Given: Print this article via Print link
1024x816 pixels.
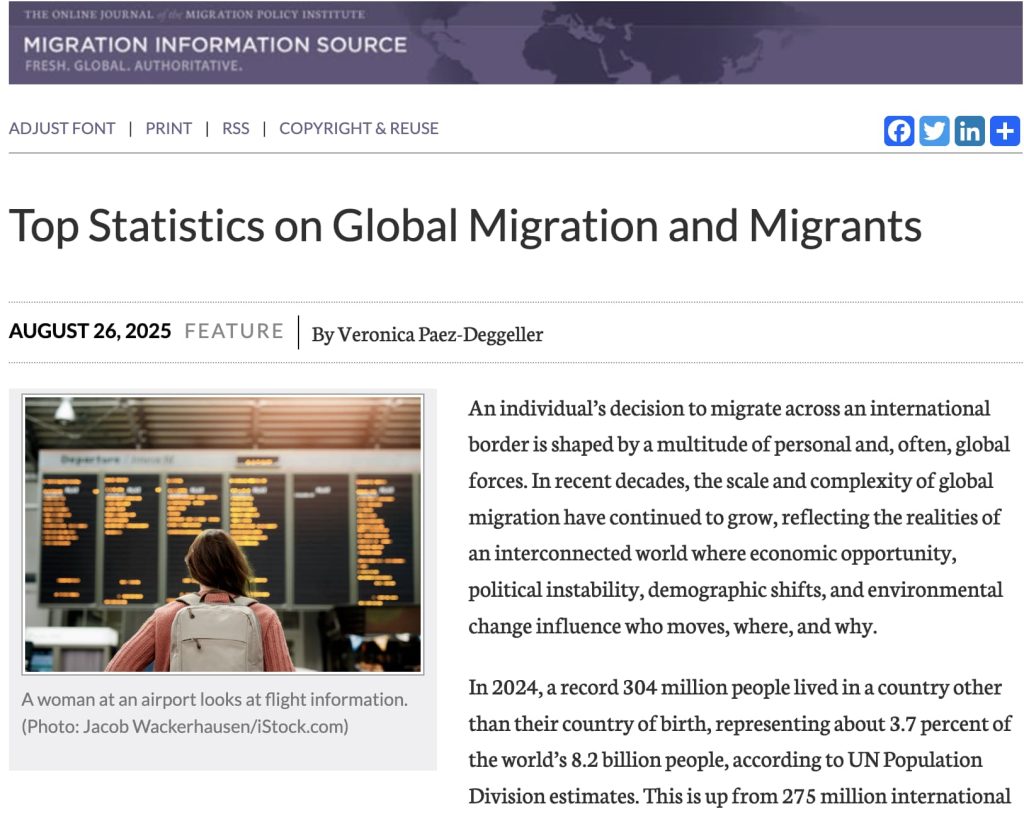Looking at the screenshot, I should coord(168,128).
